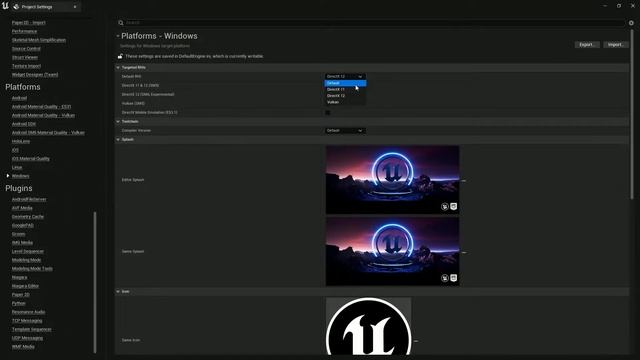Click the left picker icon on Game Splash image
Viewport: 640px width, 360px height.
tap(444, 278)
